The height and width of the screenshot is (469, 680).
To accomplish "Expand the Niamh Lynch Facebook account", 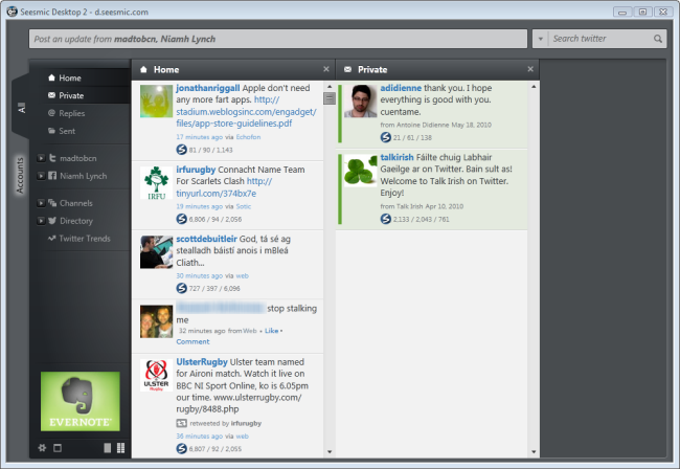I will tap(41, 176).
